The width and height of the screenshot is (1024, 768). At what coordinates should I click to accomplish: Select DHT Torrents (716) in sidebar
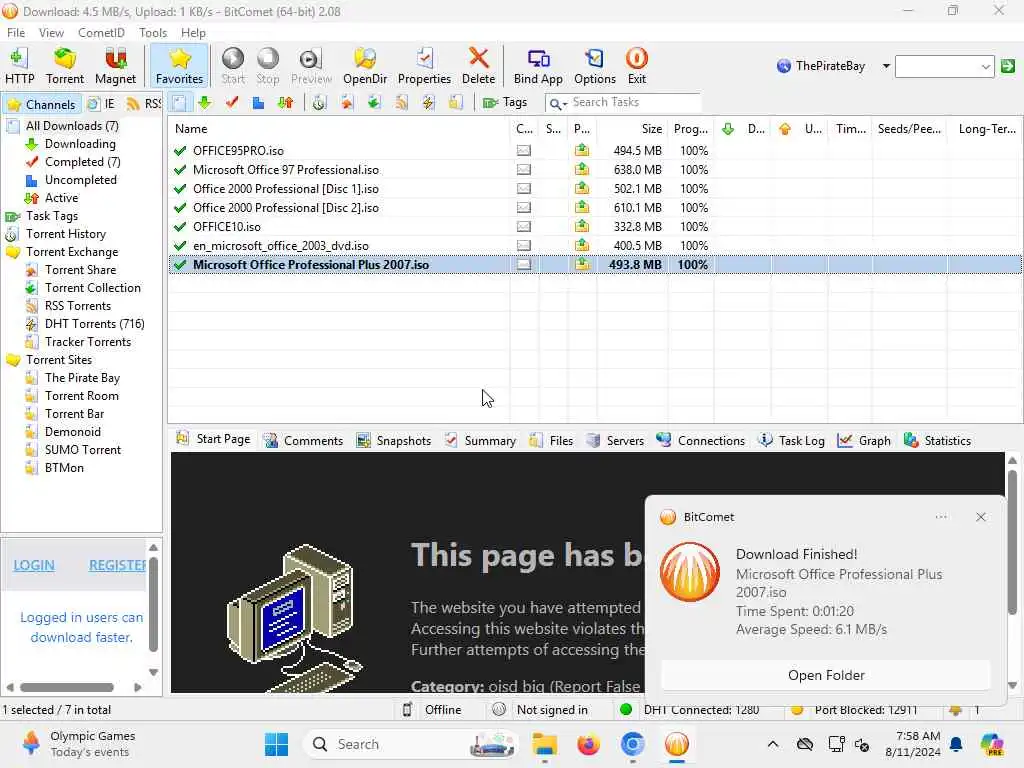click(94, 324)
